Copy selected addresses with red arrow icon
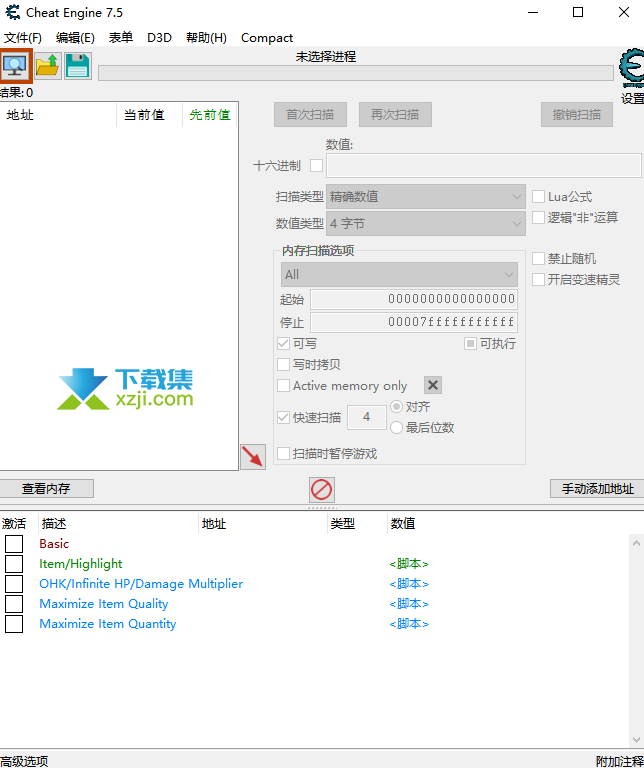Viewport: 644px width, 768px height. pyautogui.click(x=253, y=456)
